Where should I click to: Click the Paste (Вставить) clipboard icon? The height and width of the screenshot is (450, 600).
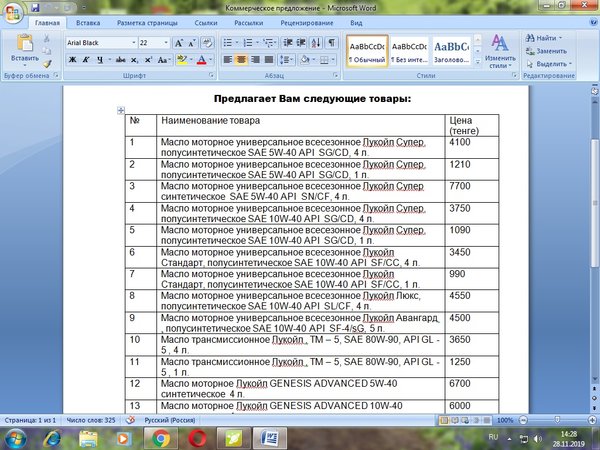[23, 44]
